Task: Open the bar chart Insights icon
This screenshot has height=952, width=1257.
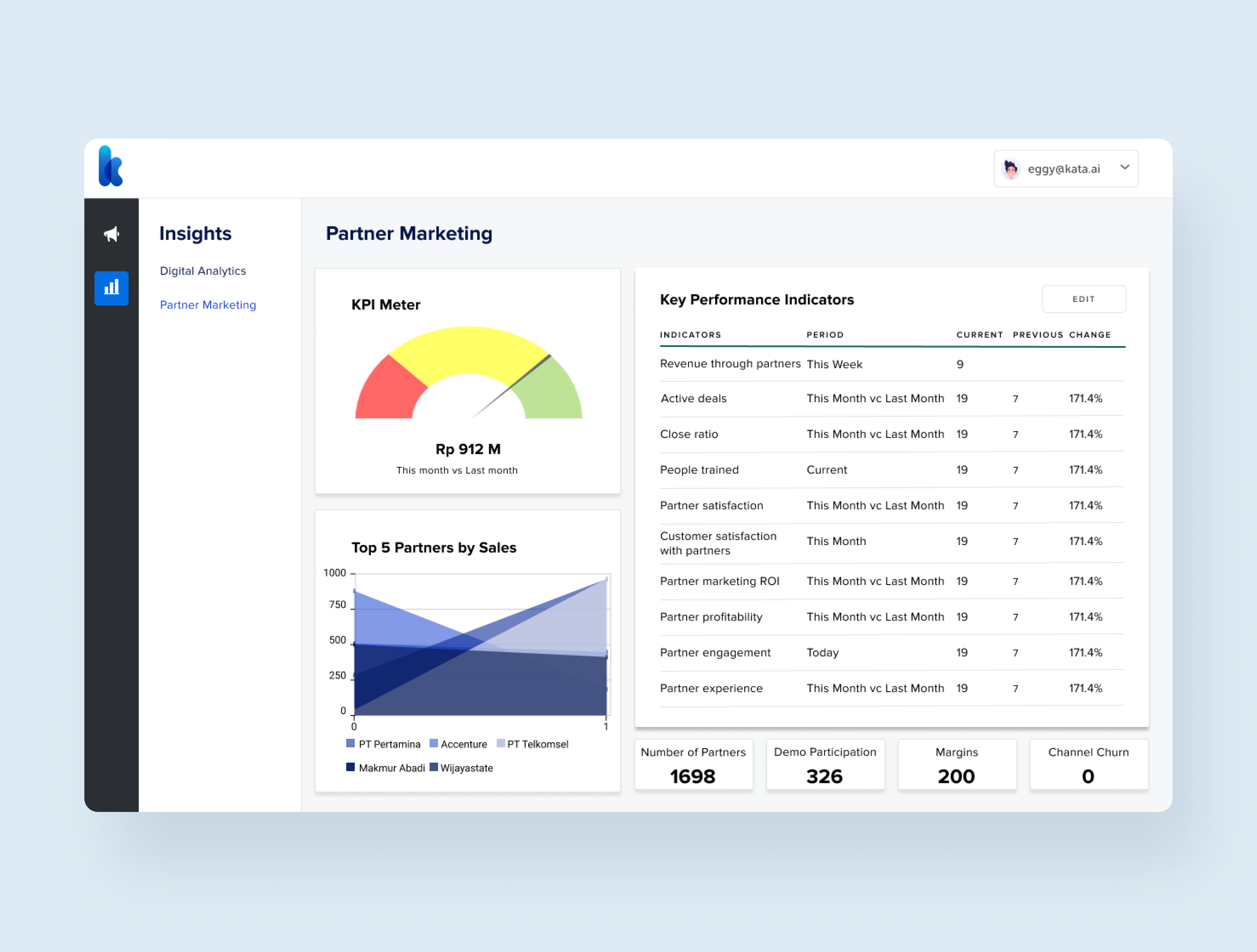Action: [x=111, y=288]
